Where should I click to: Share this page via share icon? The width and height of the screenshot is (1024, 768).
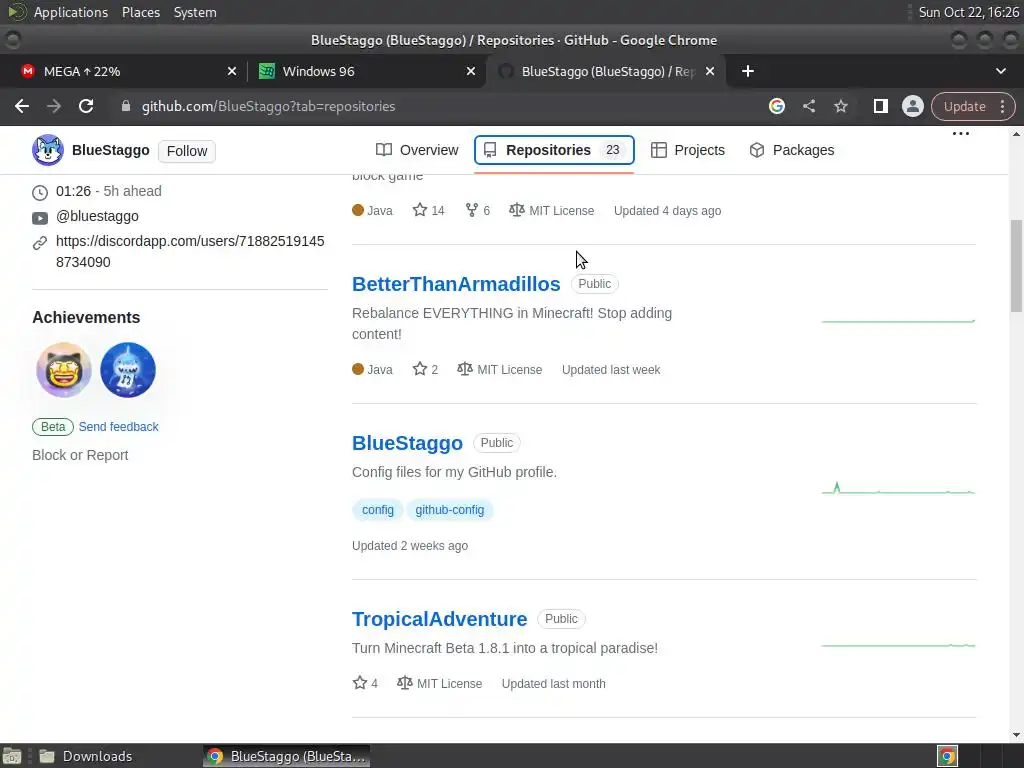point(808,106)
